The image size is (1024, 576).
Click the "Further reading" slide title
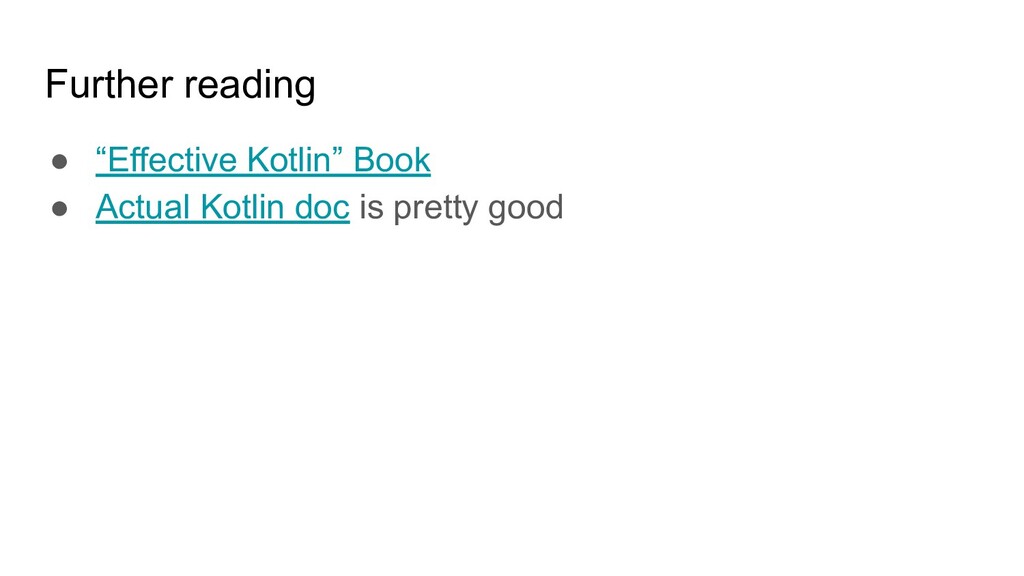pyautogui.click(x=180, y=85)
